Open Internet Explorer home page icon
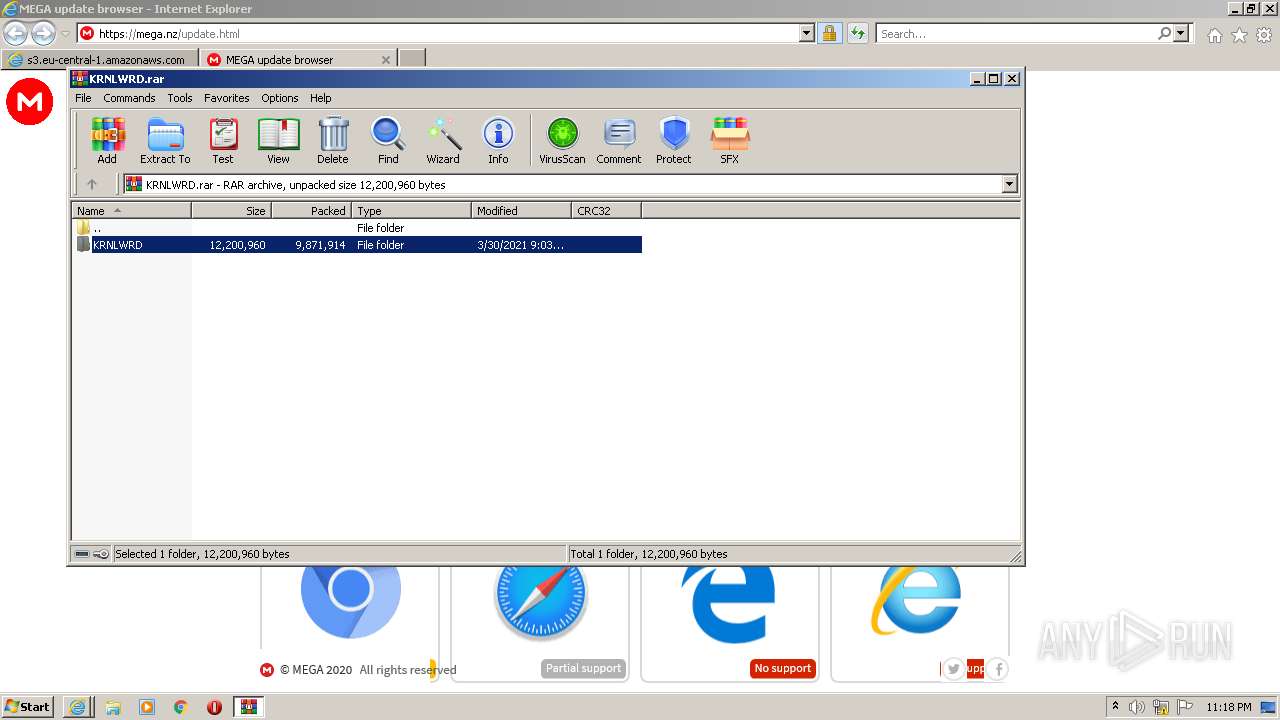 [x=1214, y=35]
